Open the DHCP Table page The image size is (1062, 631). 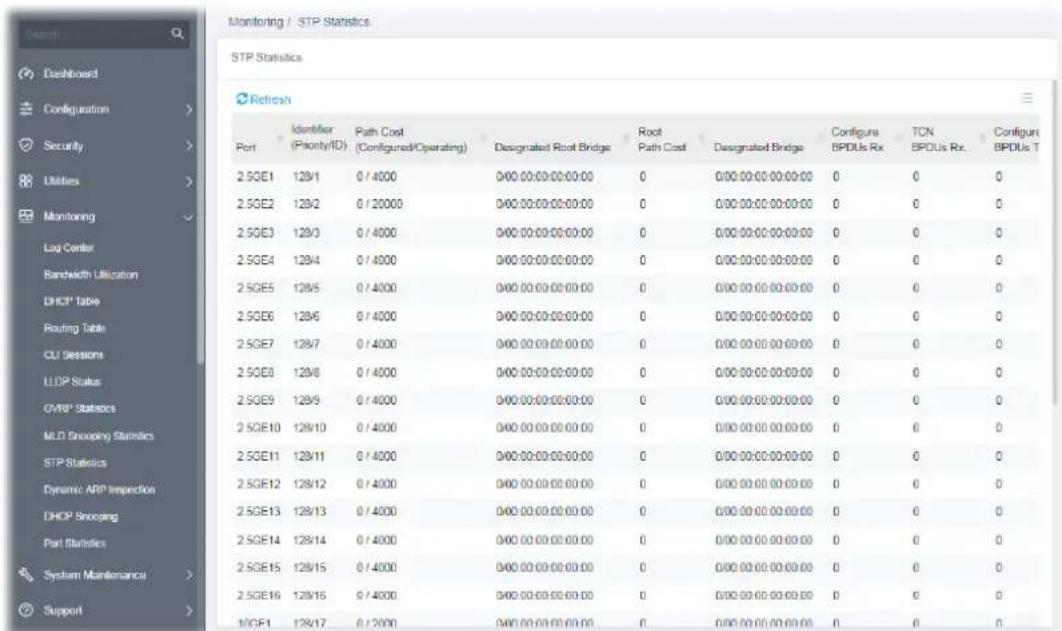71,301
